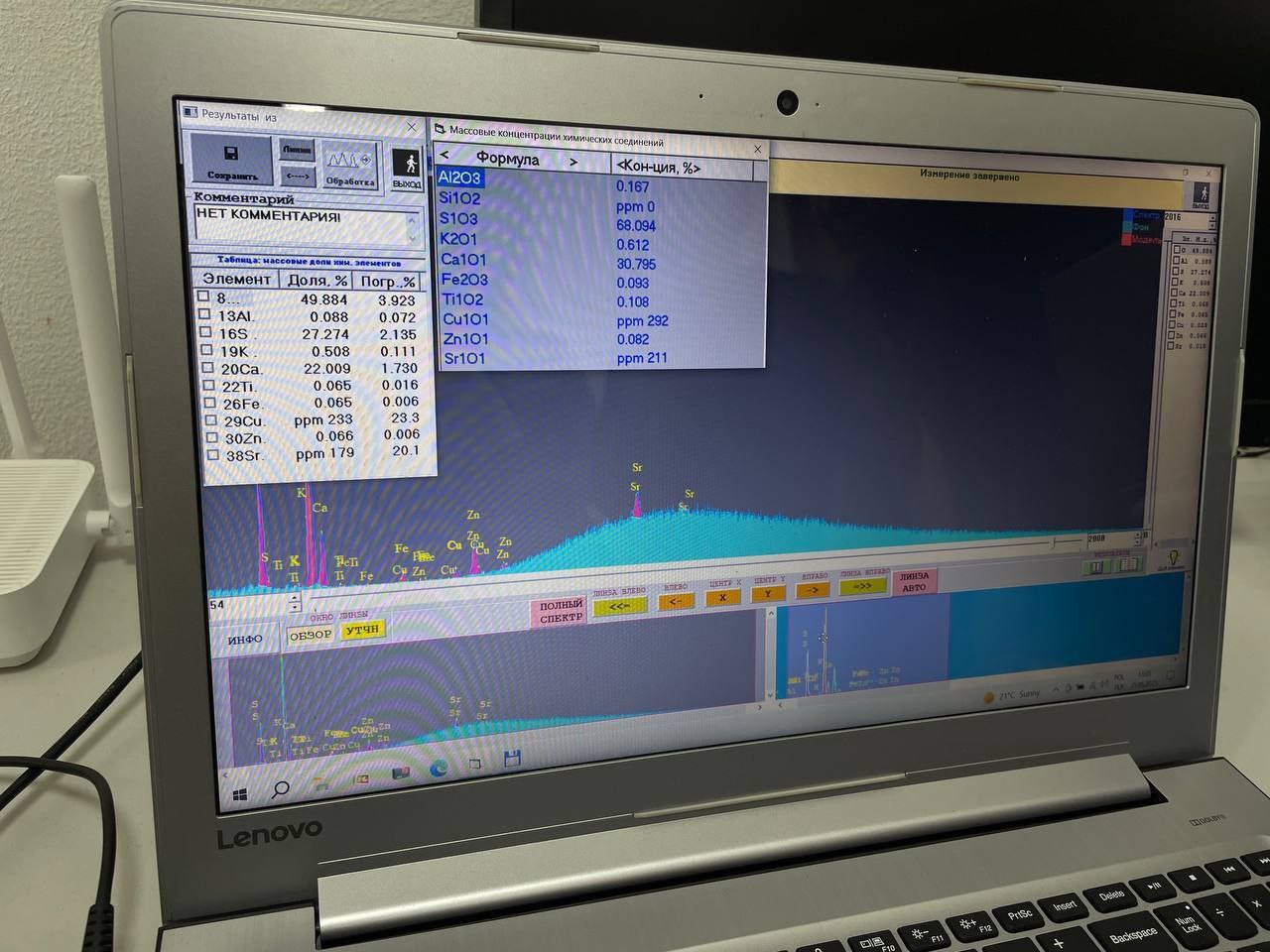Click the stepper arrows beside value 54
The image size is (1270, 952).
point(294,602)
